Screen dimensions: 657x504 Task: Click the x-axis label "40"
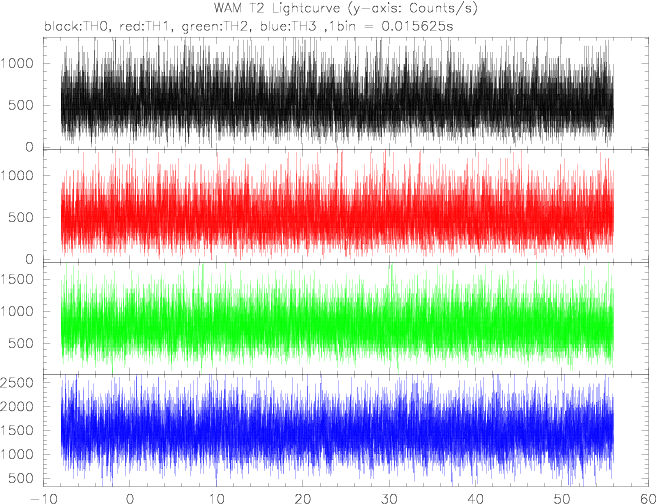point(475,499)
